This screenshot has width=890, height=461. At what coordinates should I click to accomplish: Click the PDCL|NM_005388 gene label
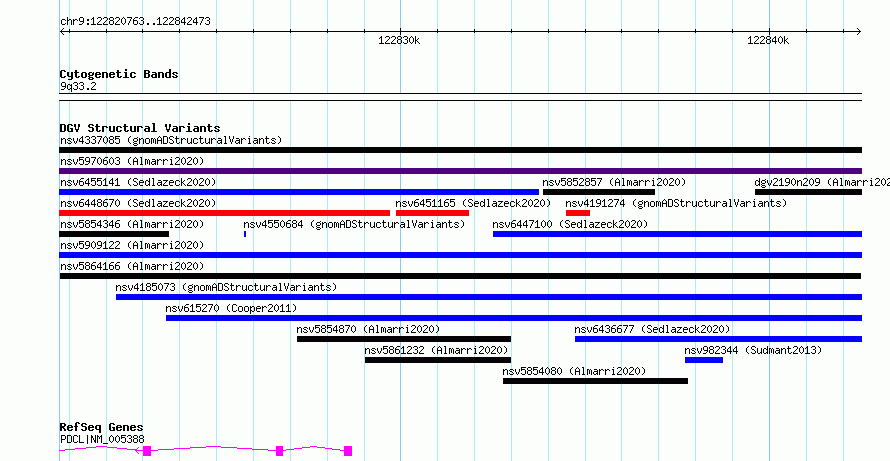(x=102, y=439)
